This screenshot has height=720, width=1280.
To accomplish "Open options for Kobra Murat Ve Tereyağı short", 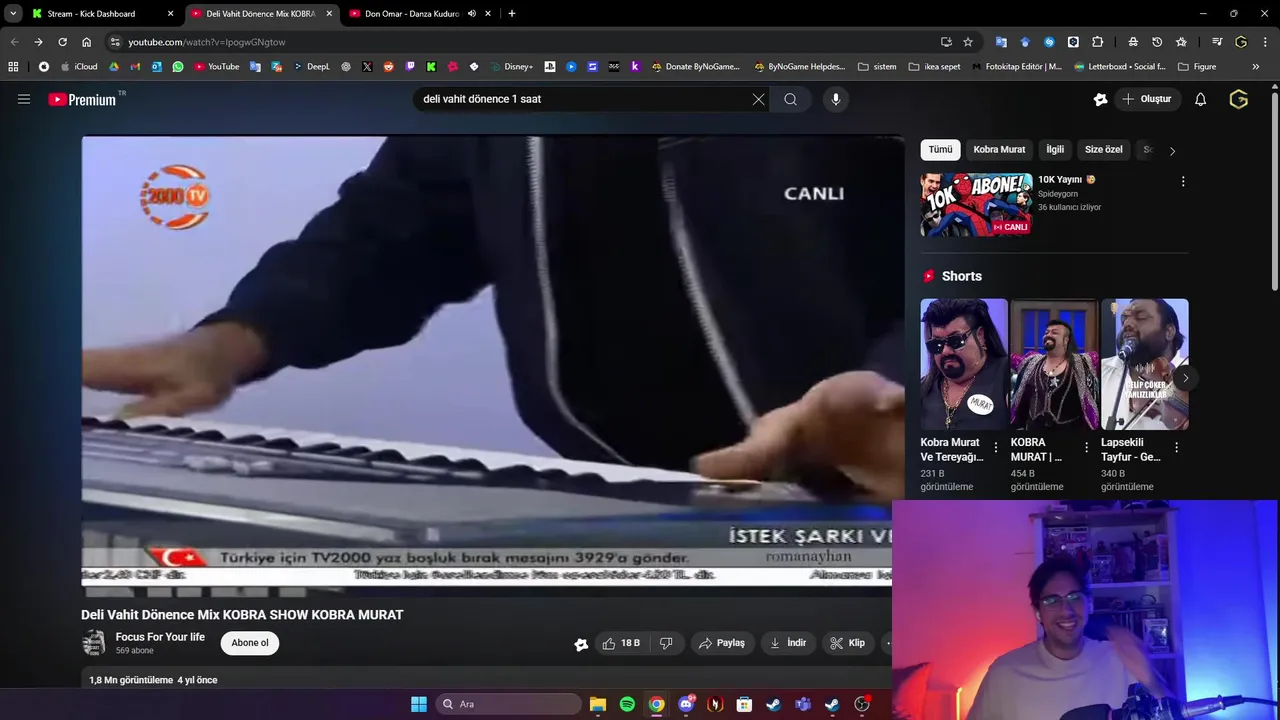I will (x=996, y=448).
